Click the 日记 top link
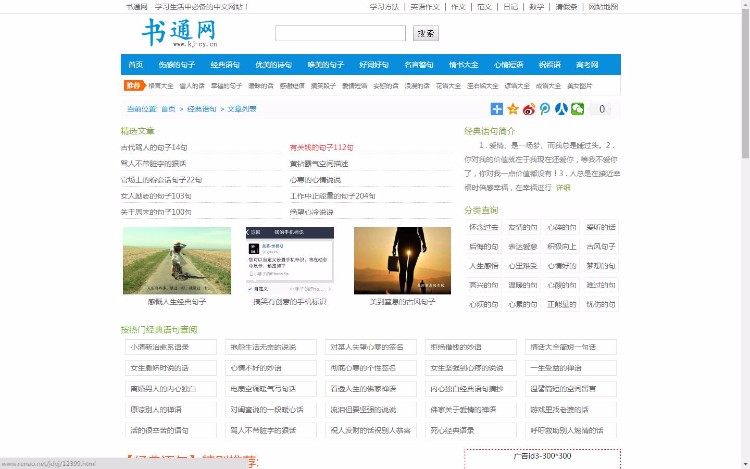 pyautogui.click(x=510, y=7)
